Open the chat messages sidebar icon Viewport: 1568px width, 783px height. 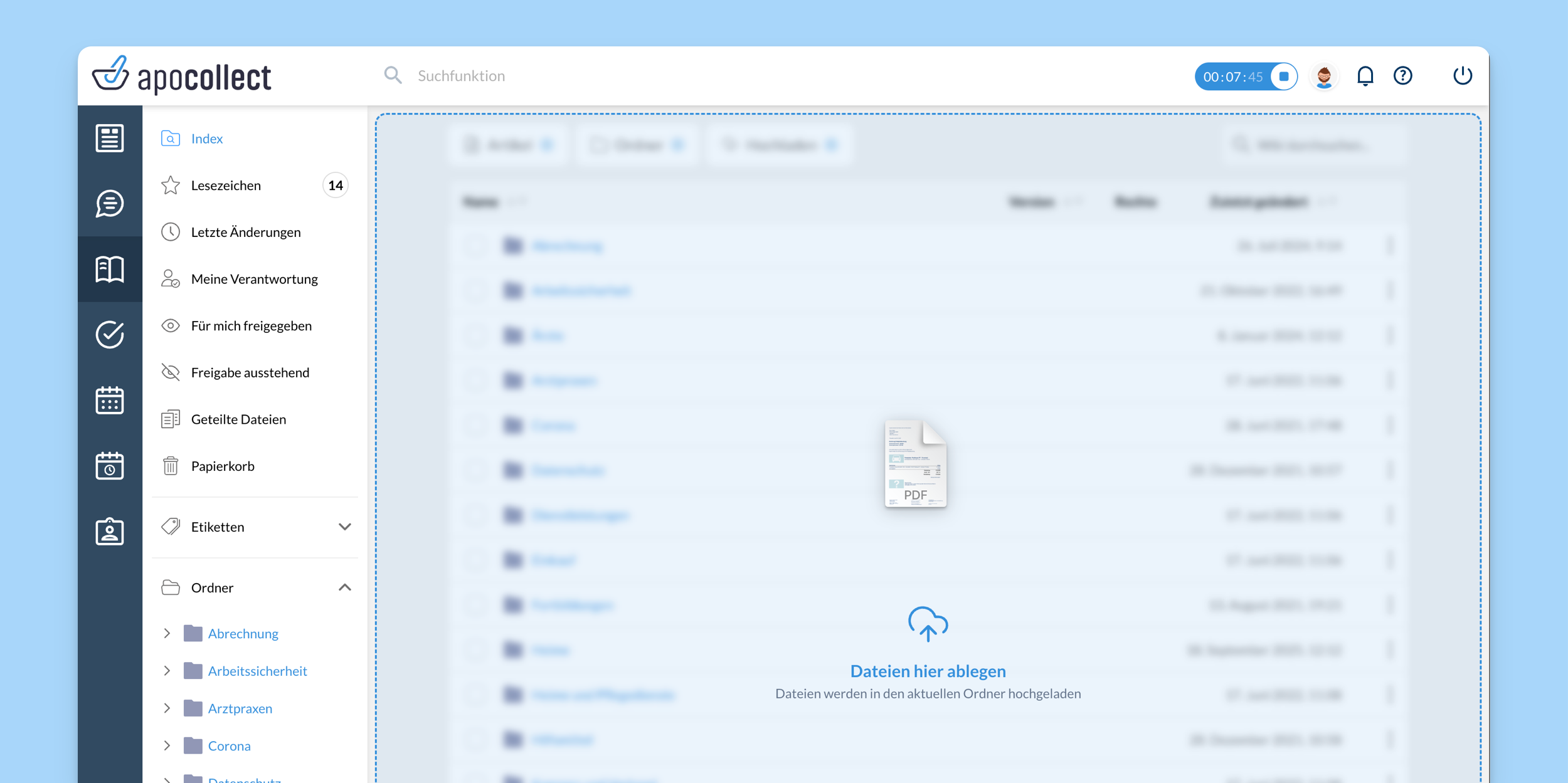pos(110,204)
